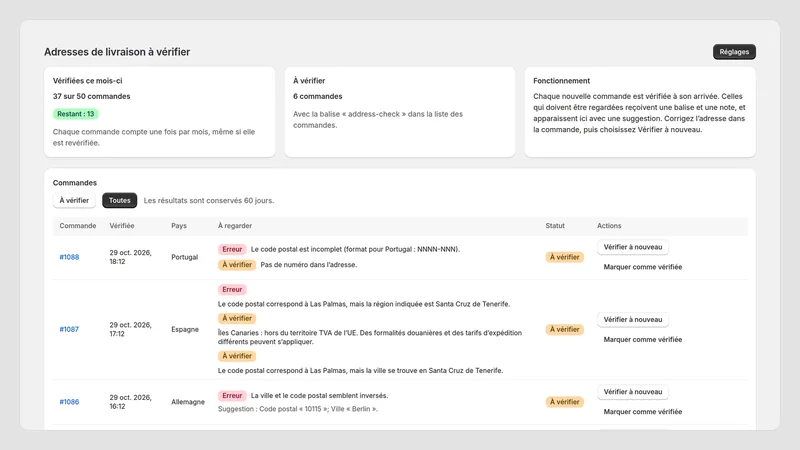Viewport: 800px width, 450px height.
Task: Click Vérifier à nouveau for order #1088
Action: pos(633,247)
